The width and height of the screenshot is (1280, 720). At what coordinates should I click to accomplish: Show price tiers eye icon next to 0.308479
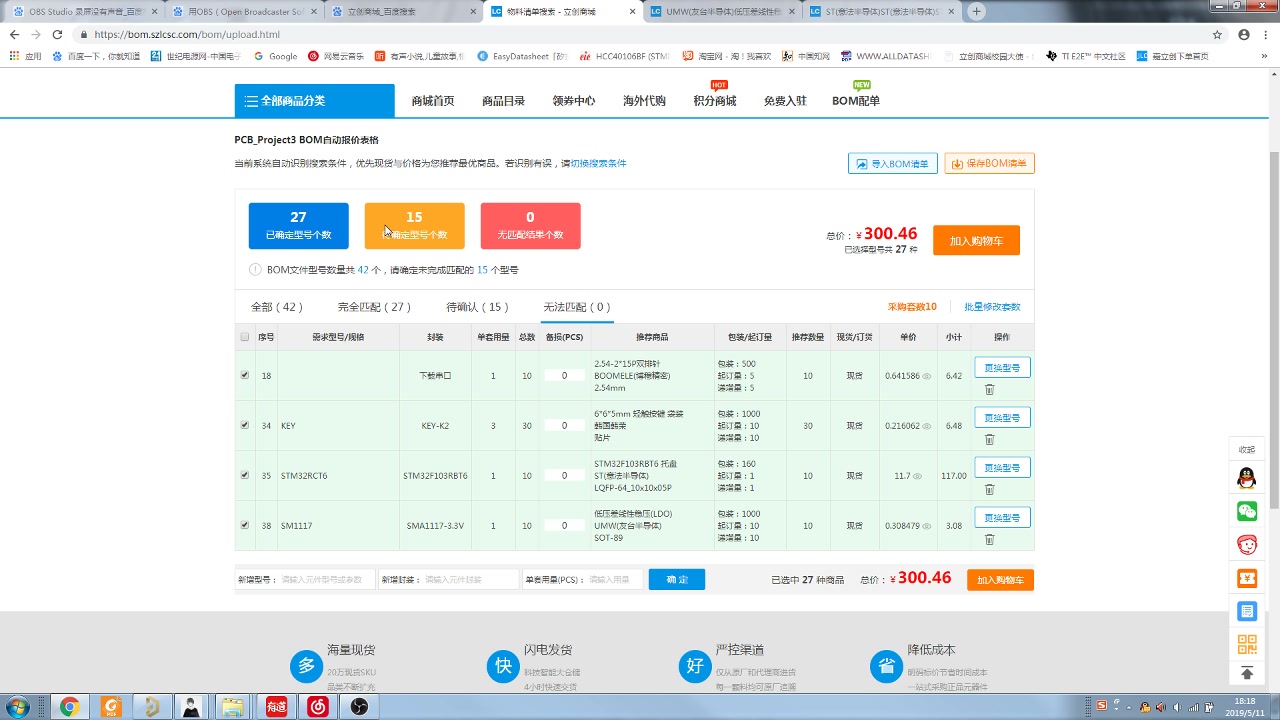927,526
